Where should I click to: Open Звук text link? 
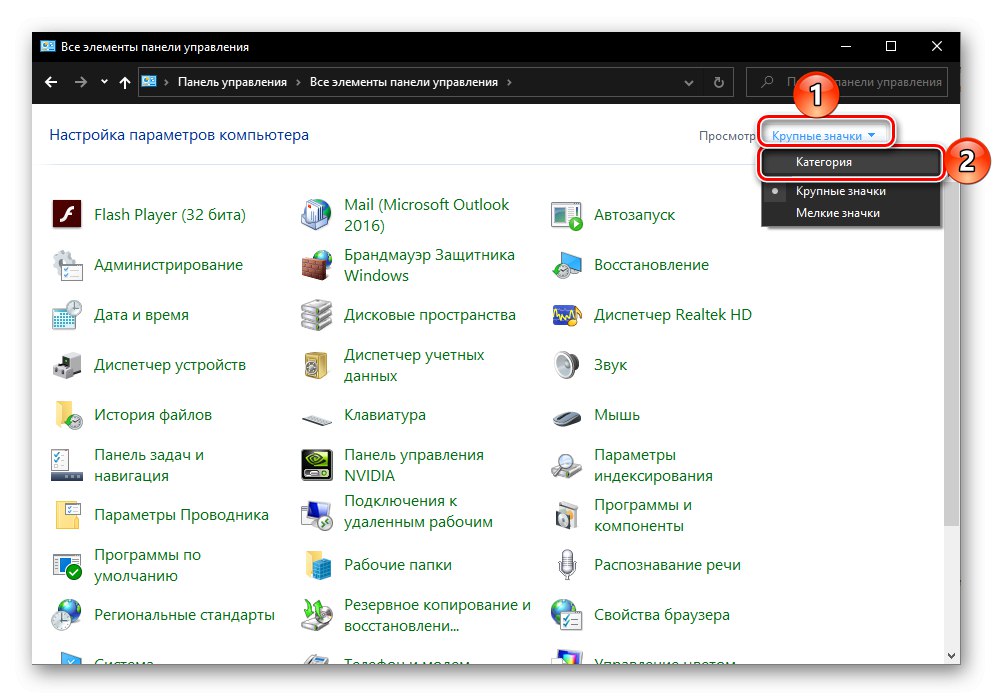610,365
